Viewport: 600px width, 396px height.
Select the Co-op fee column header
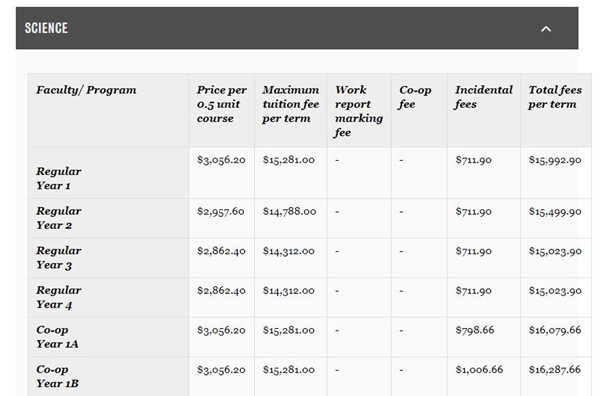[415, 97]
